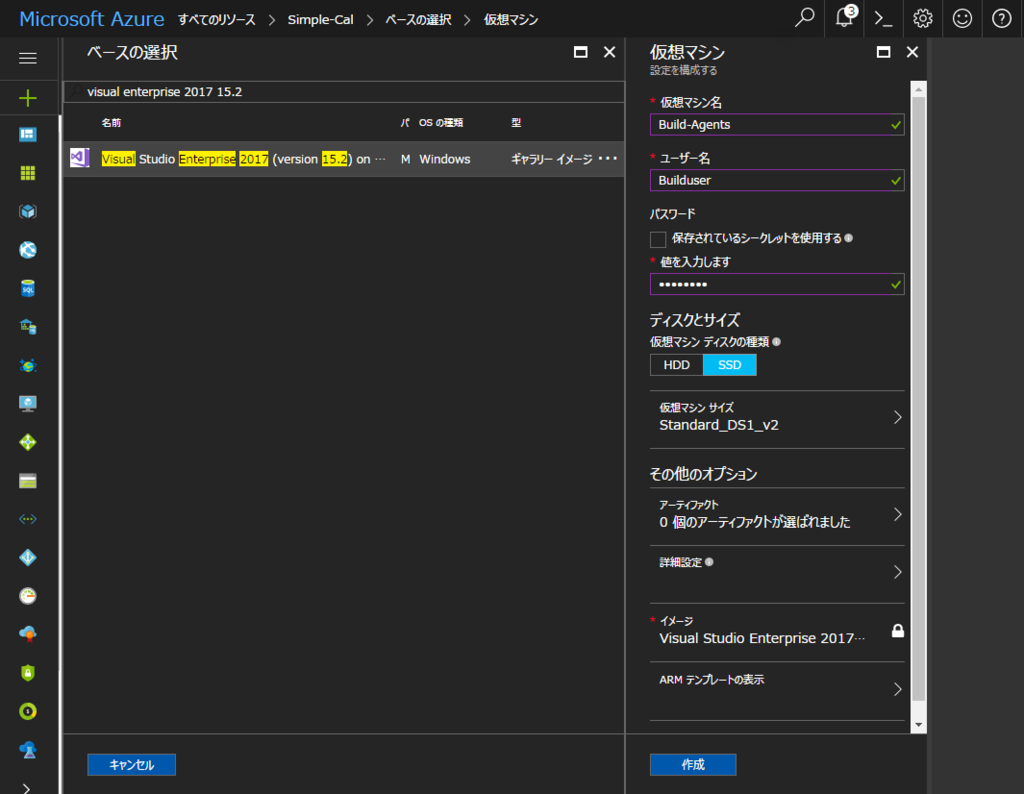The height and width of the screenshot is (794, 1024).
Task: Toggle the hamburger menu in sidebar
Action: [x=27, y=58]
